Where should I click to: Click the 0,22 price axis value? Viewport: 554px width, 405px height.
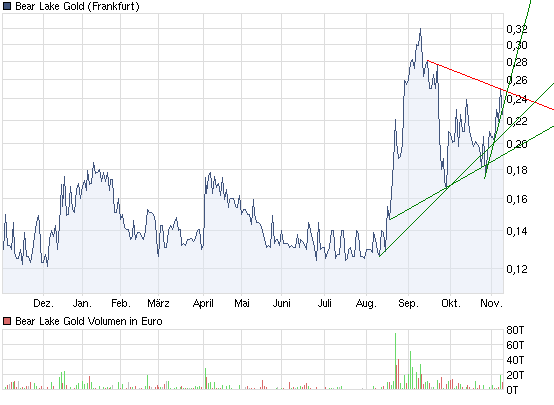coord(517,121)
